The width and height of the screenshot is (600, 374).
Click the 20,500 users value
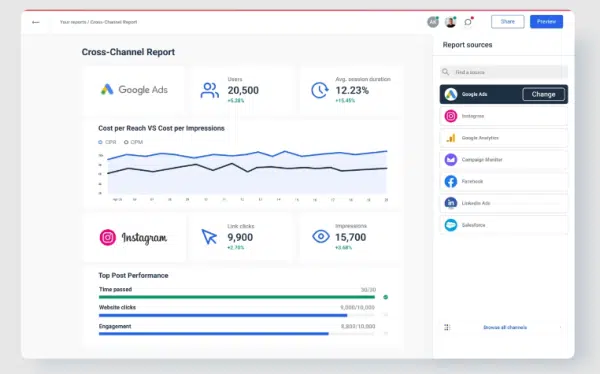[x=243, y=90]
